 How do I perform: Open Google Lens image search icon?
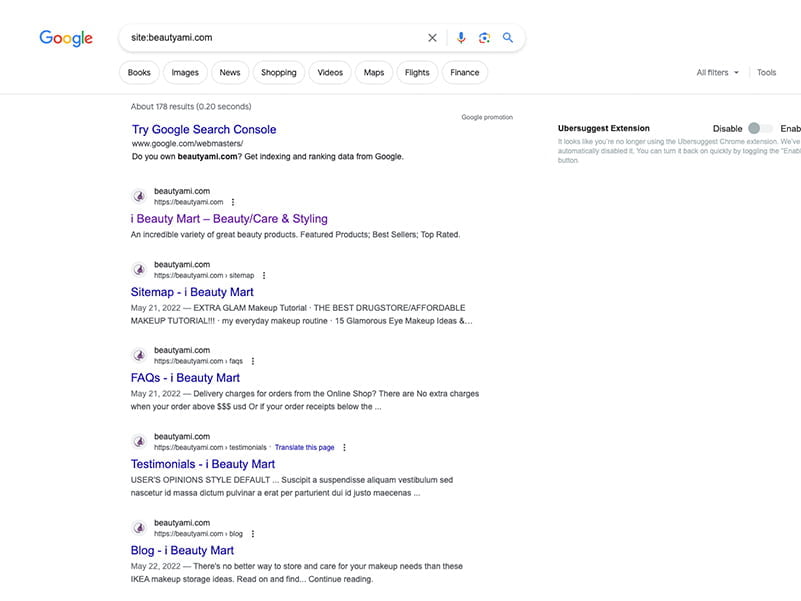[484, 37]
